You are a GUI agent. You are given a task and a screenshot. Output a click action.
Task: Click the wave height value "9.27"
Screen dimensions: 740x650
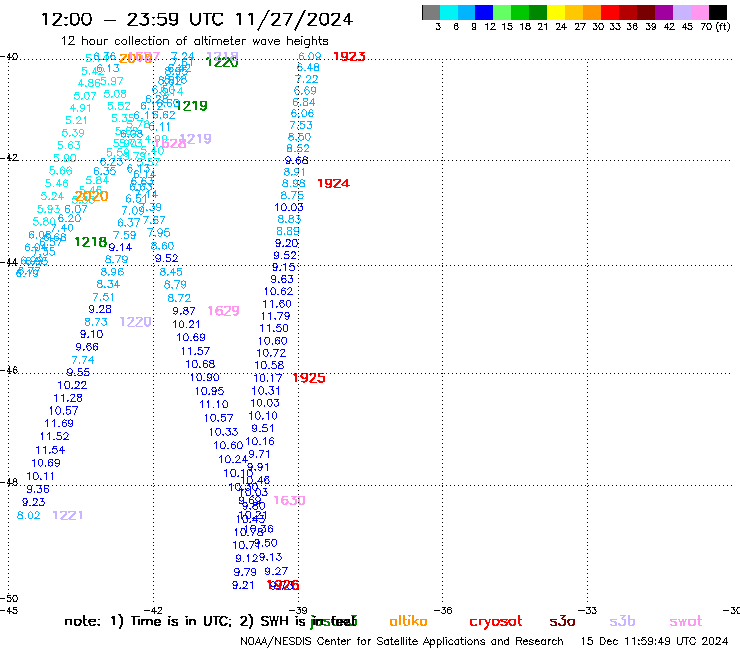click(x=276, y=571)
